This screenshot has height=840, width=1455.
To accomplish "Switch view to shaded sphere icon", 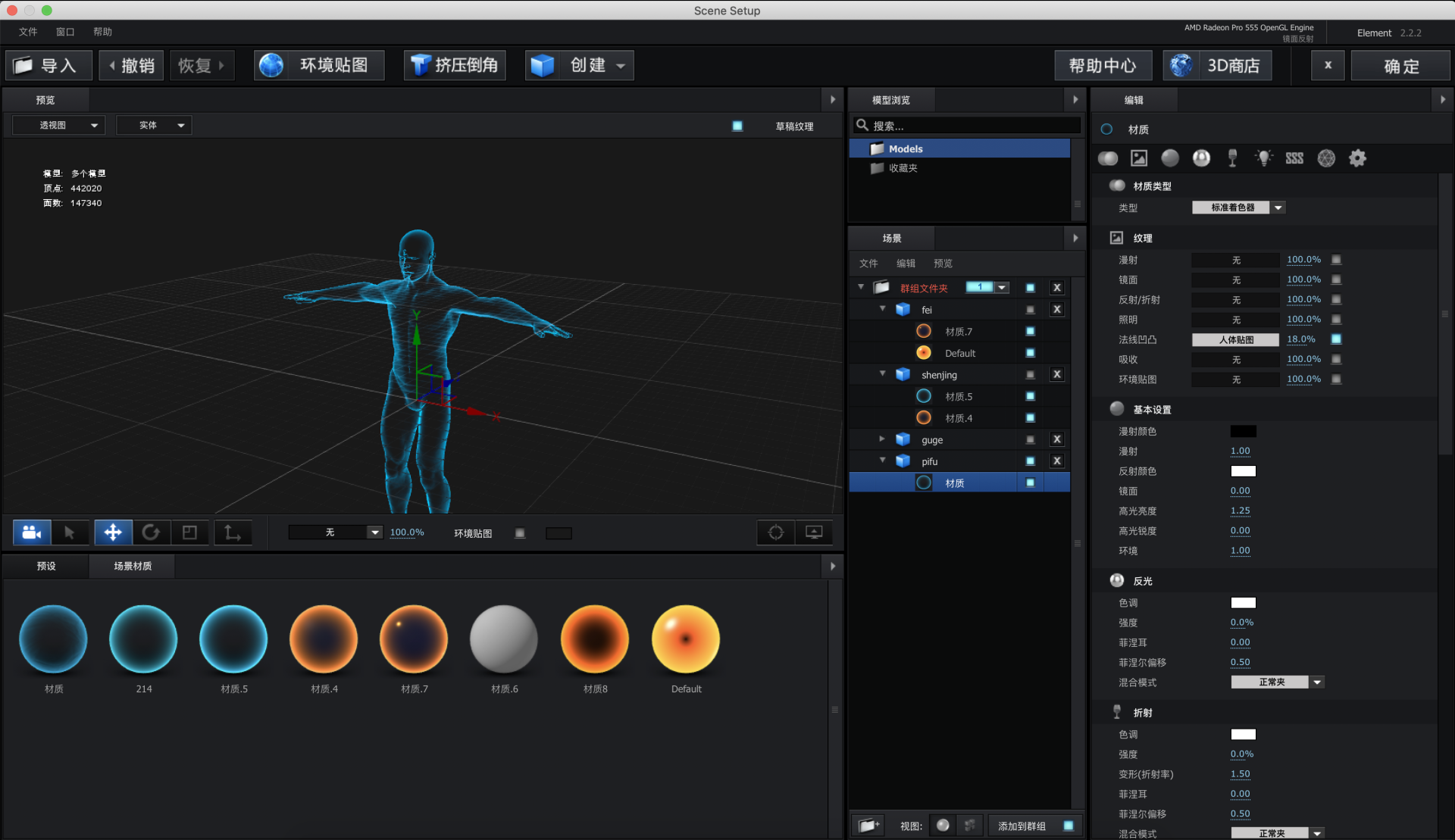I will coord(943,826).
